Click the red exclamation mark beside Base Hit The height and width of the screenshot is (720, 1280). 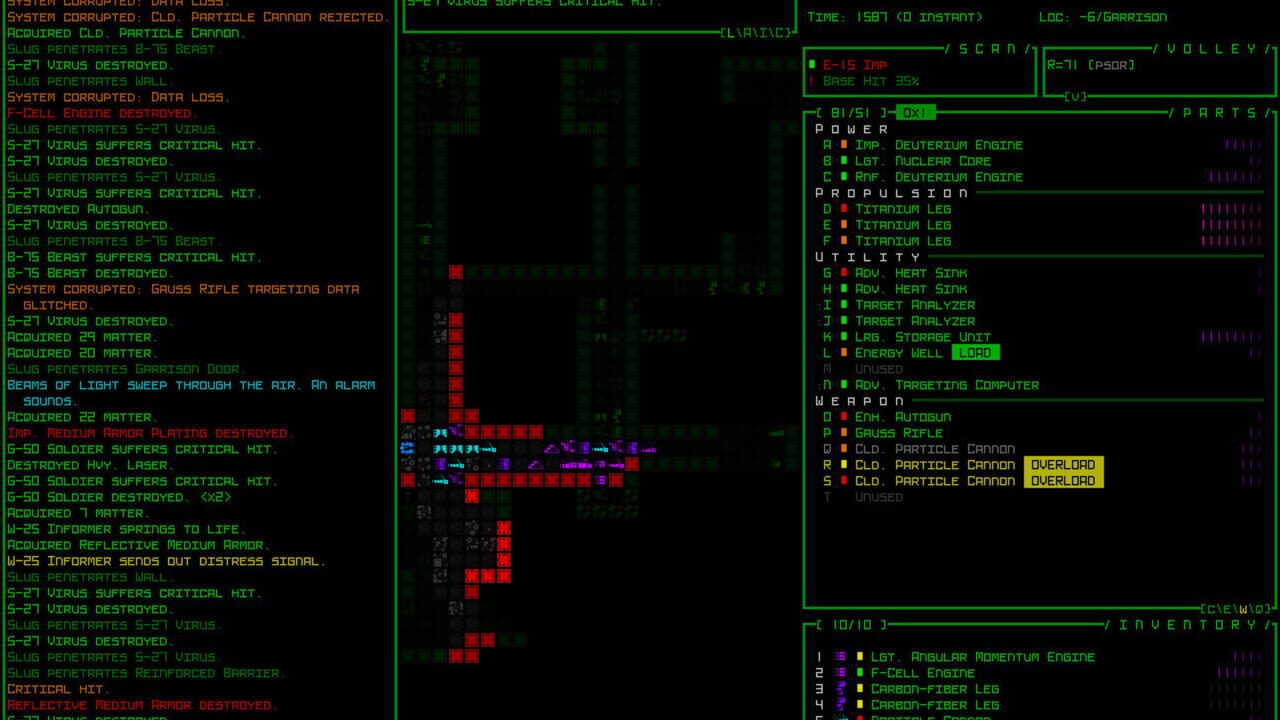(x=812, y=81)
